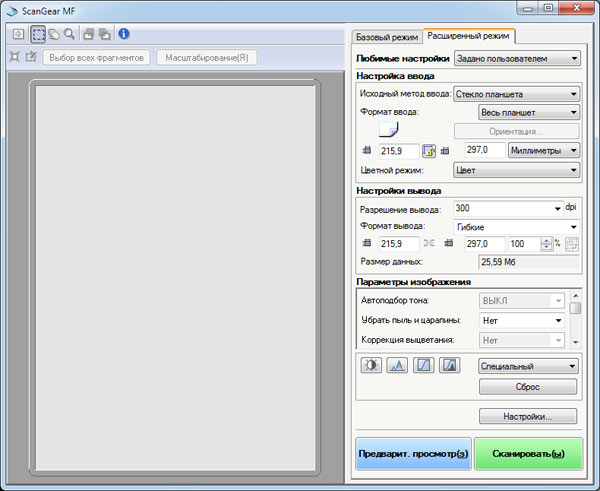Click the dashed frame with arrow icon
This screenshot has height=491, width=600.
pyautogui.click(x=31, y=57)
